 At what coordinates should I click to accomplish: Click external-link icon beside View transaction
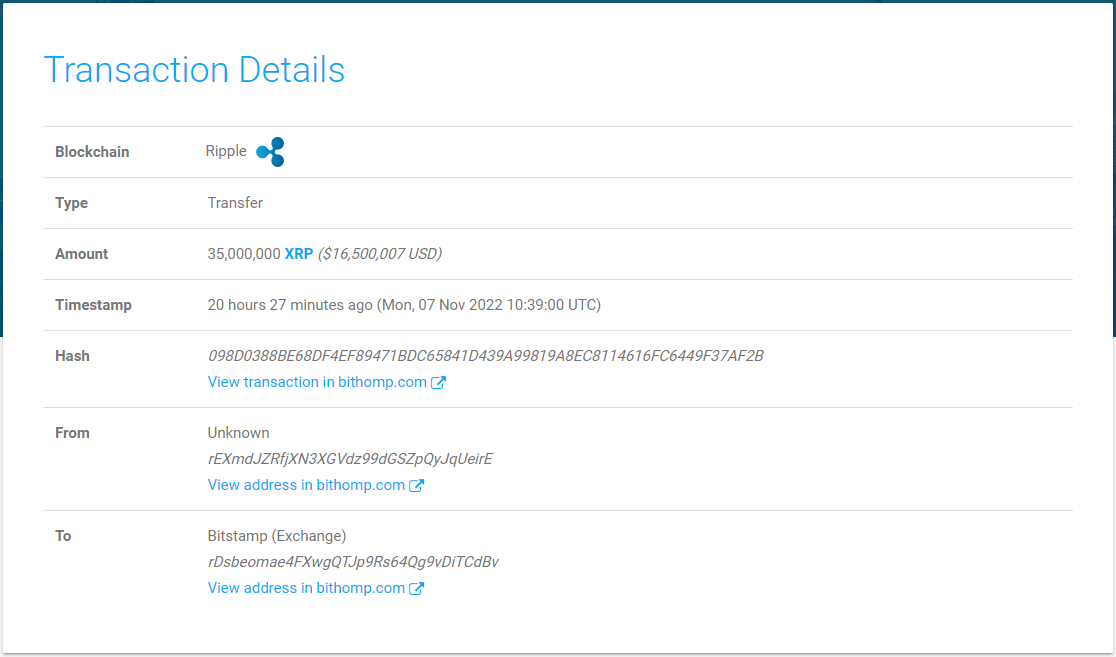(x=438, y=383)
